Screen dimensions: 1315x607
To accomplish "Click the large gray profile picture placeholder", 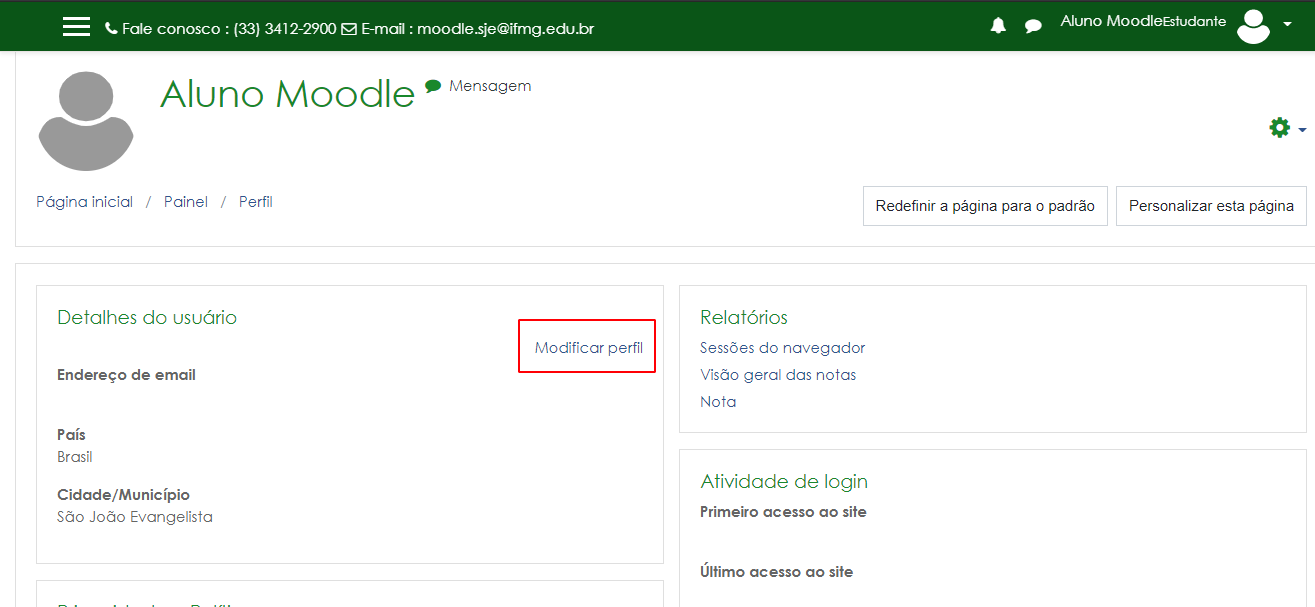I will pos(85,120).
